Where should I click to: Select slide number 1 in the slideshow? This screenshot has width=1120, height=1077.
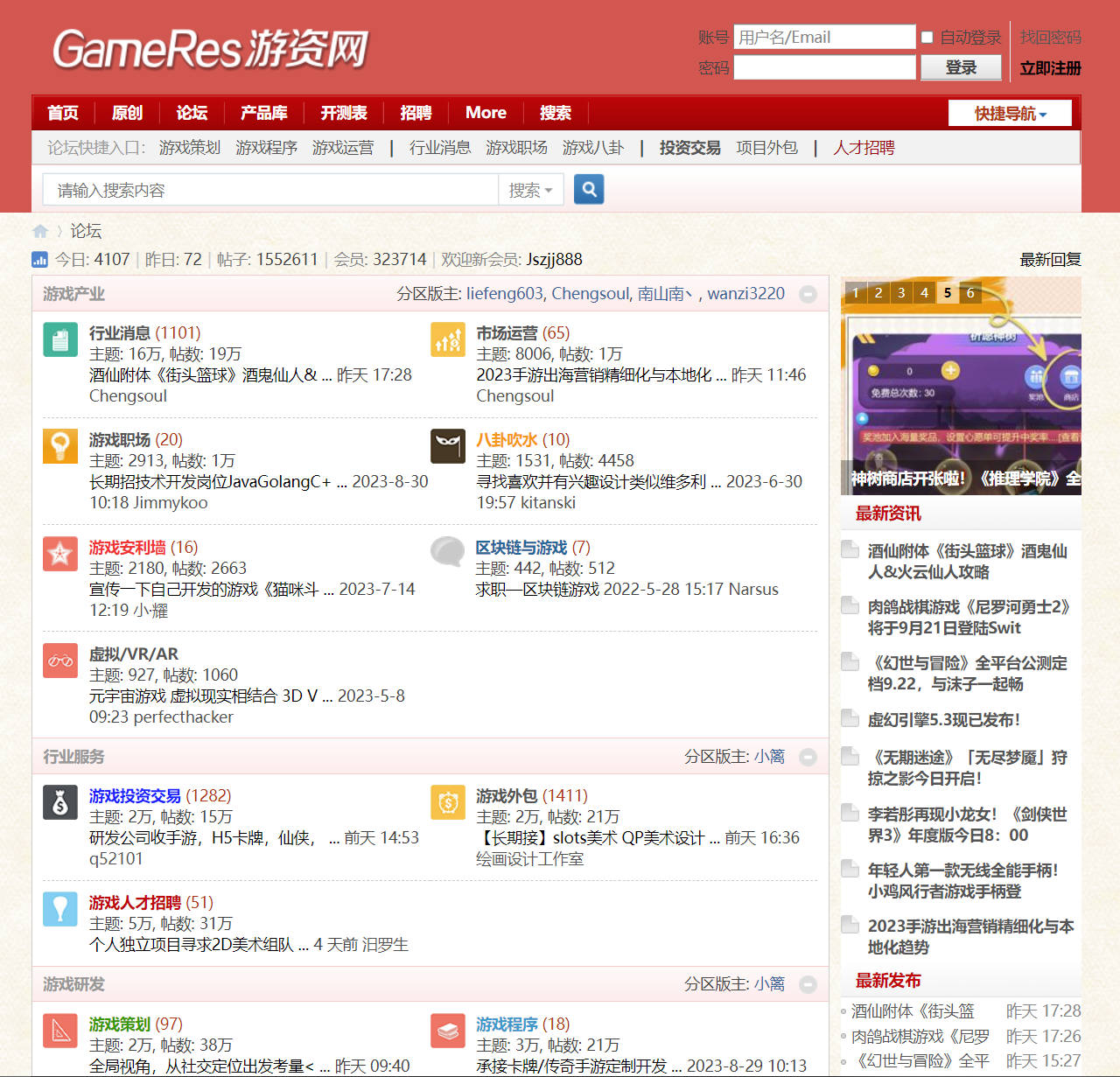pyautogui.click(x=856, y=293)
